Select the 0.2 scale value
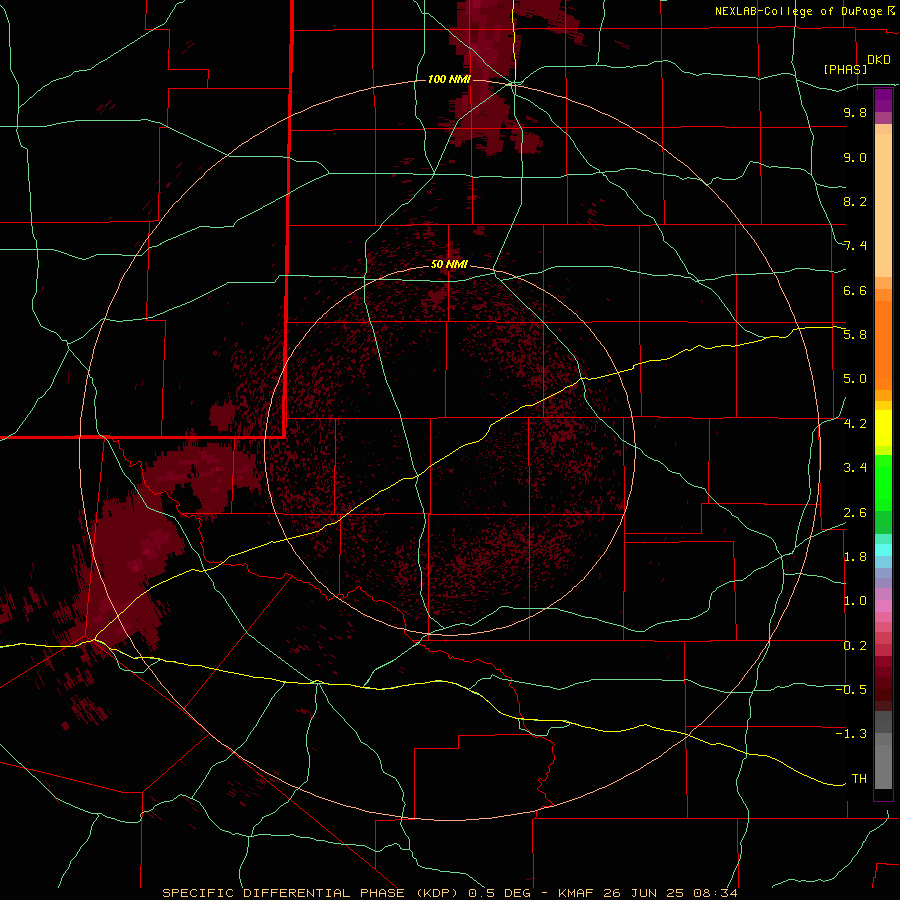 [855, 646]
